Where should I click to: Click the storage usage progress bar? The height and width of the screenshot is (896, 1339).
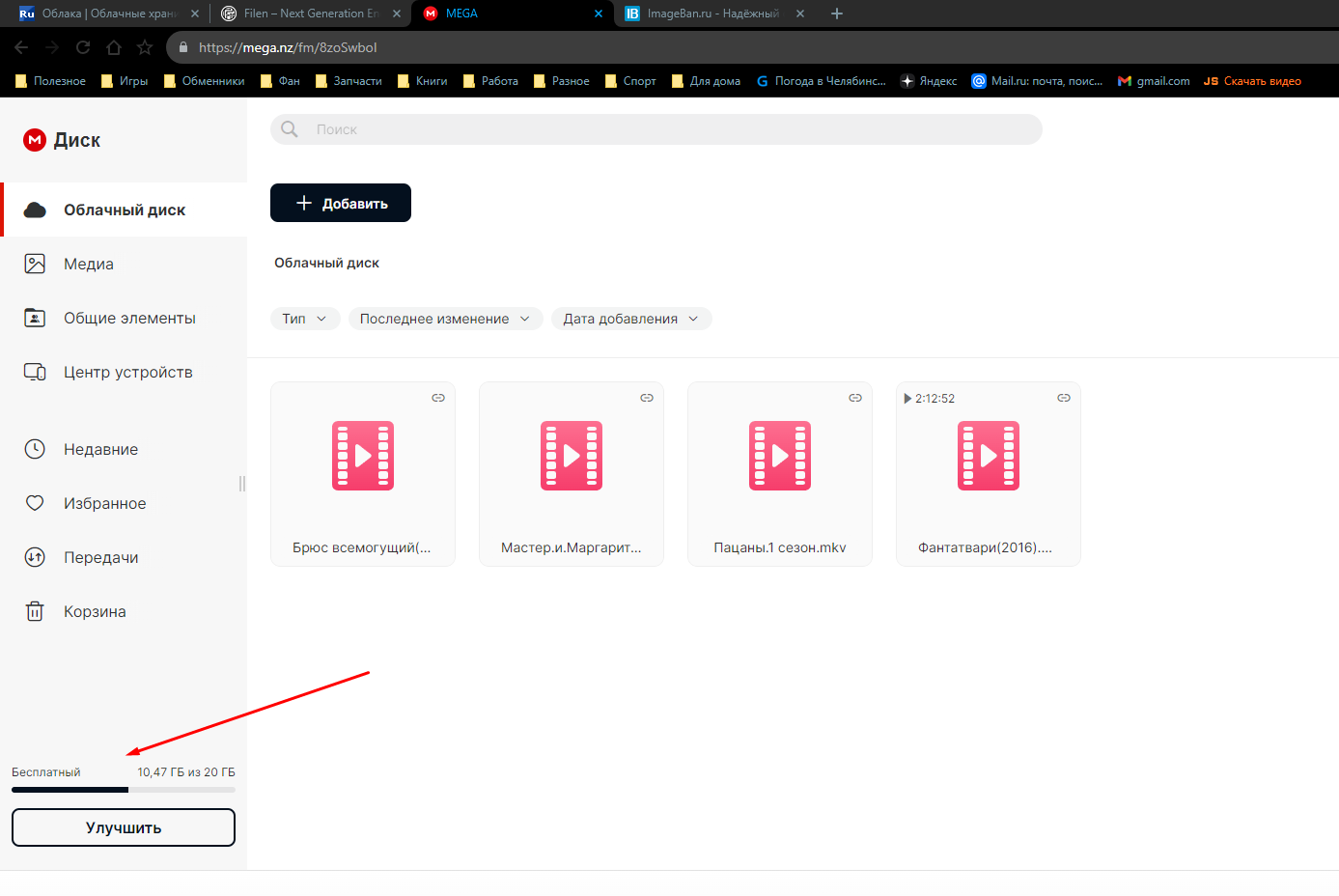coord(124,790)
